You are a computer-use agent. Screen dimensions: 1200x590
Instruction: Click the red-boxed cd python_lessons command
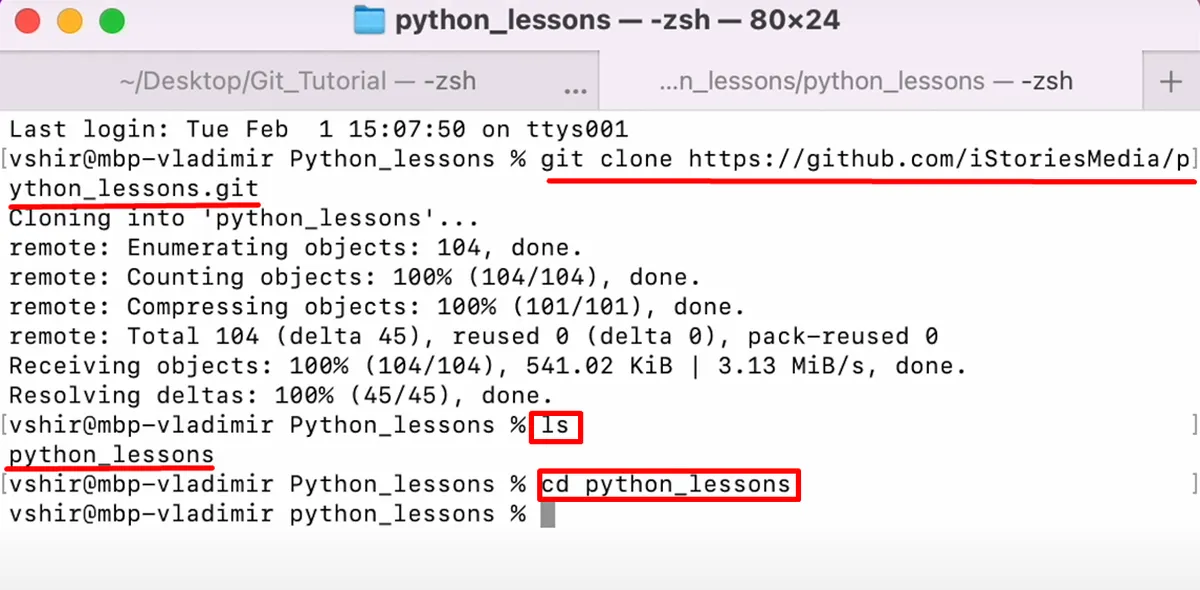[668, 486]
